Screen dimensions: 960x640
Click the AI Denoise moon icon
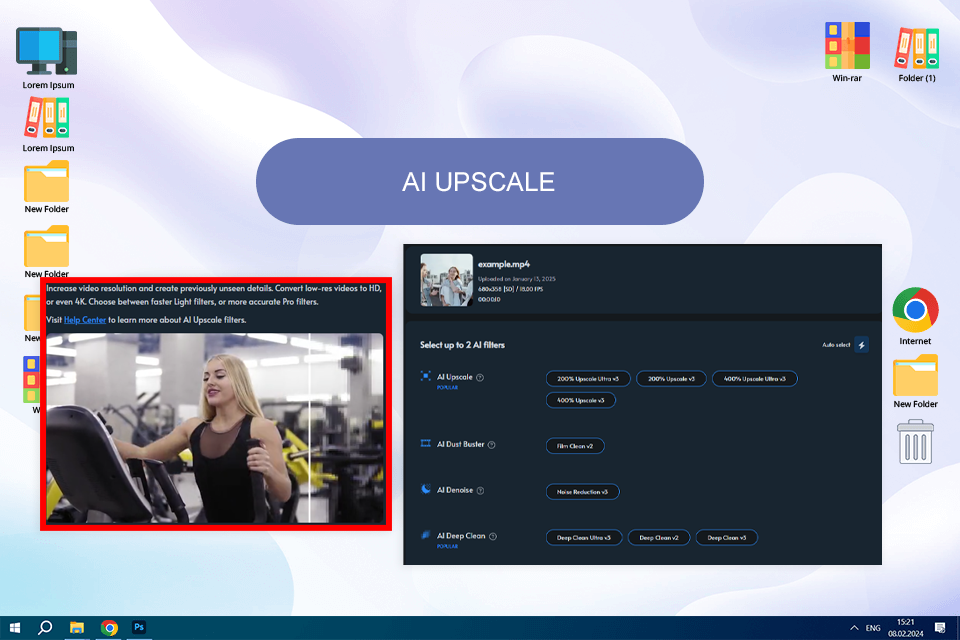click(x=426, y=489)
